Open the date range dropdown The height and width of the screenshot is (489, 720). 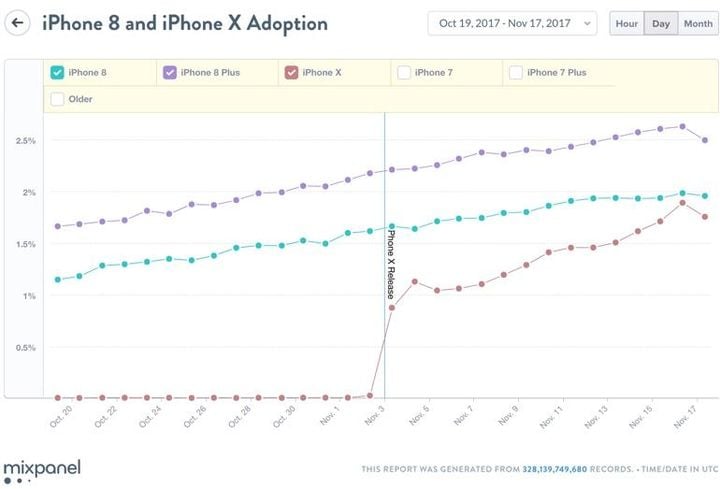[512, 23]
